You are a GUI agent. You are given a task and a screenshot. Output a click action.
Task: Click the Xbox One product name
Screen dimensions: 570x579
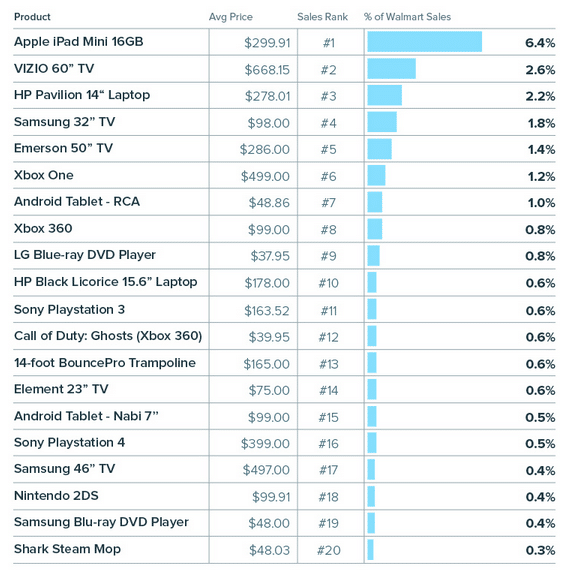44,175
